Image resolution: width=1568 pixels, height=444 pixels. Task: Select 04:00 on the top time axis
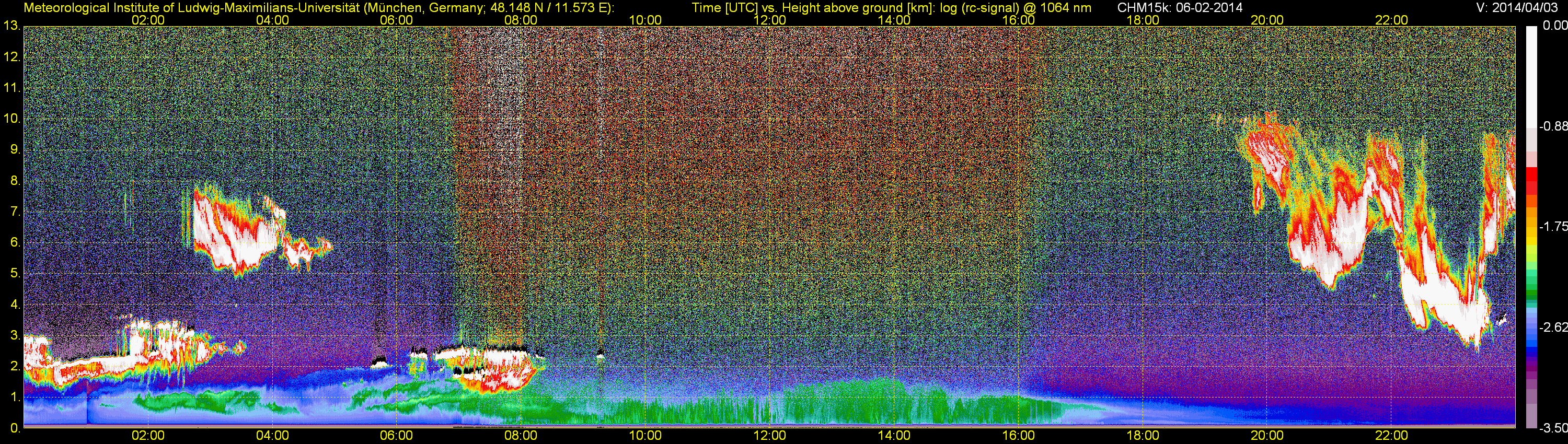click(x=272, y=20)
